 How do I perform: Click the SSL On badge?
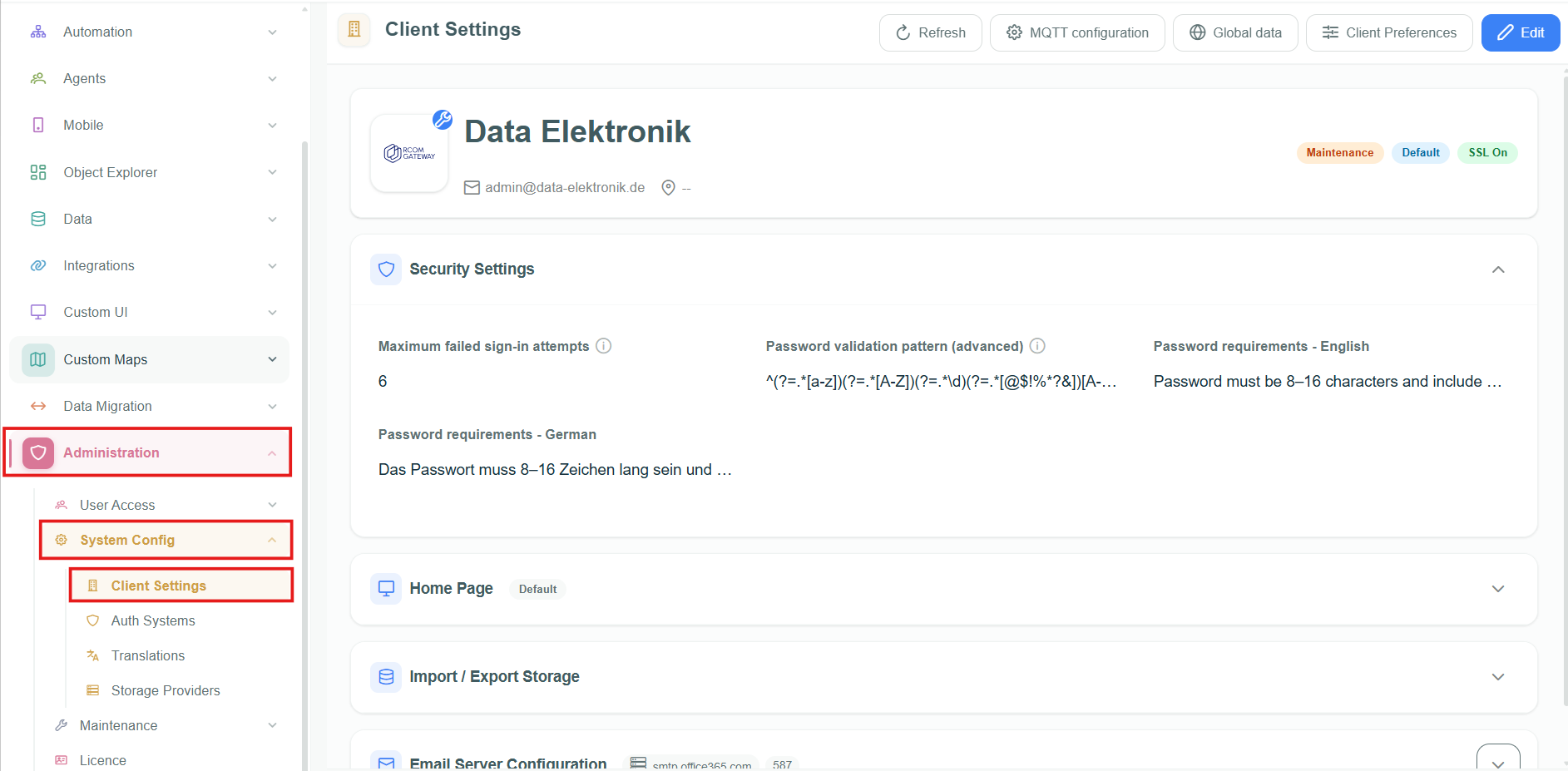(1487, 153)
